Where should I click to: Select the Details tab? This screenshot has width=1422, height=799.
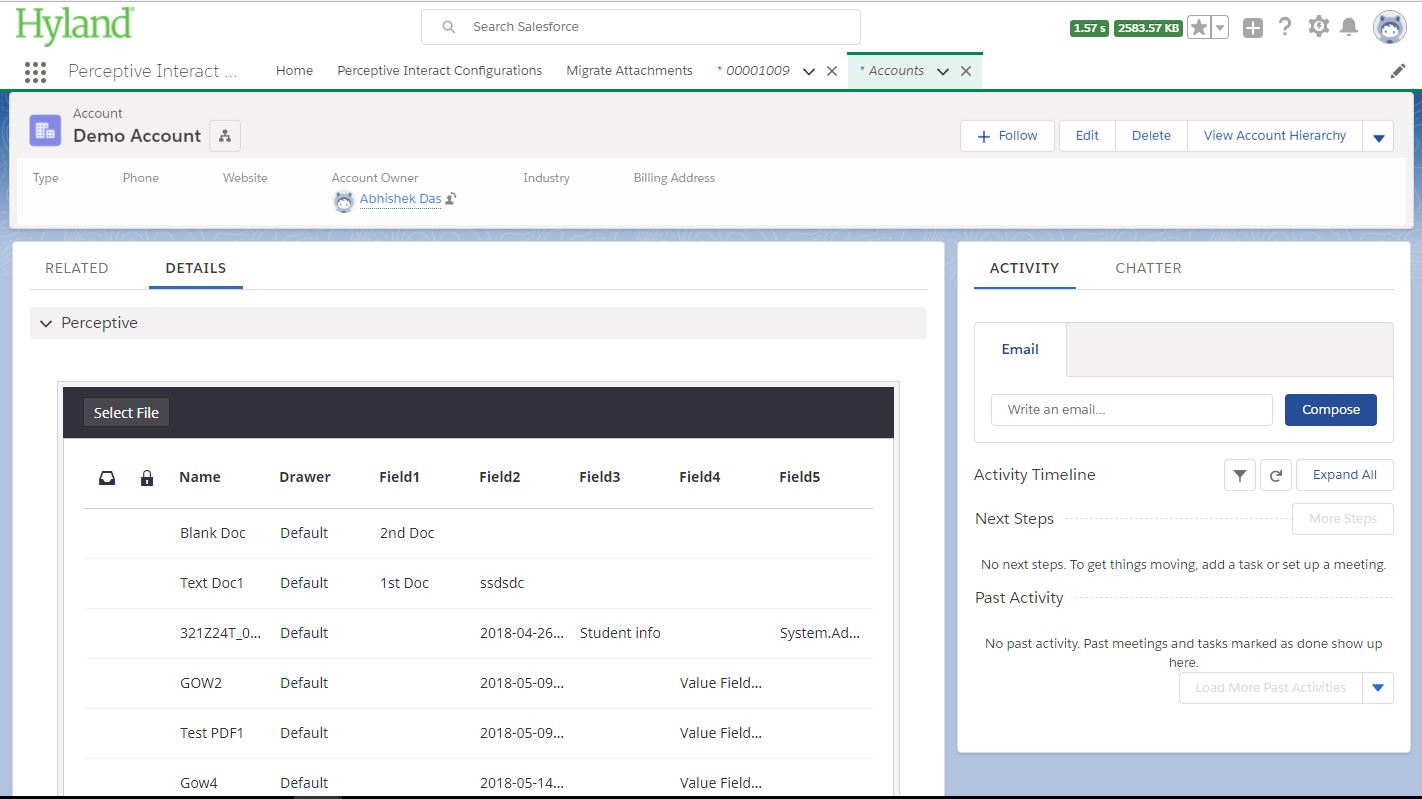[x=196, y=268]
